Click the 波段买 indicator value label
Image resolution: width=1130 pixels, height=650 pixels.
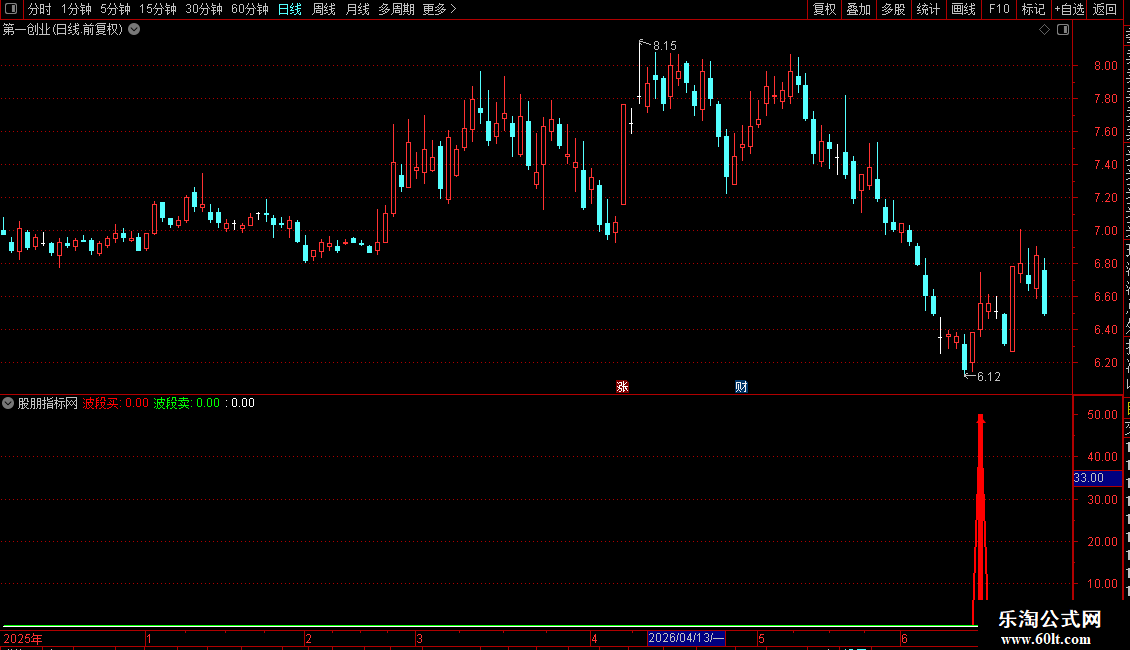115,403
